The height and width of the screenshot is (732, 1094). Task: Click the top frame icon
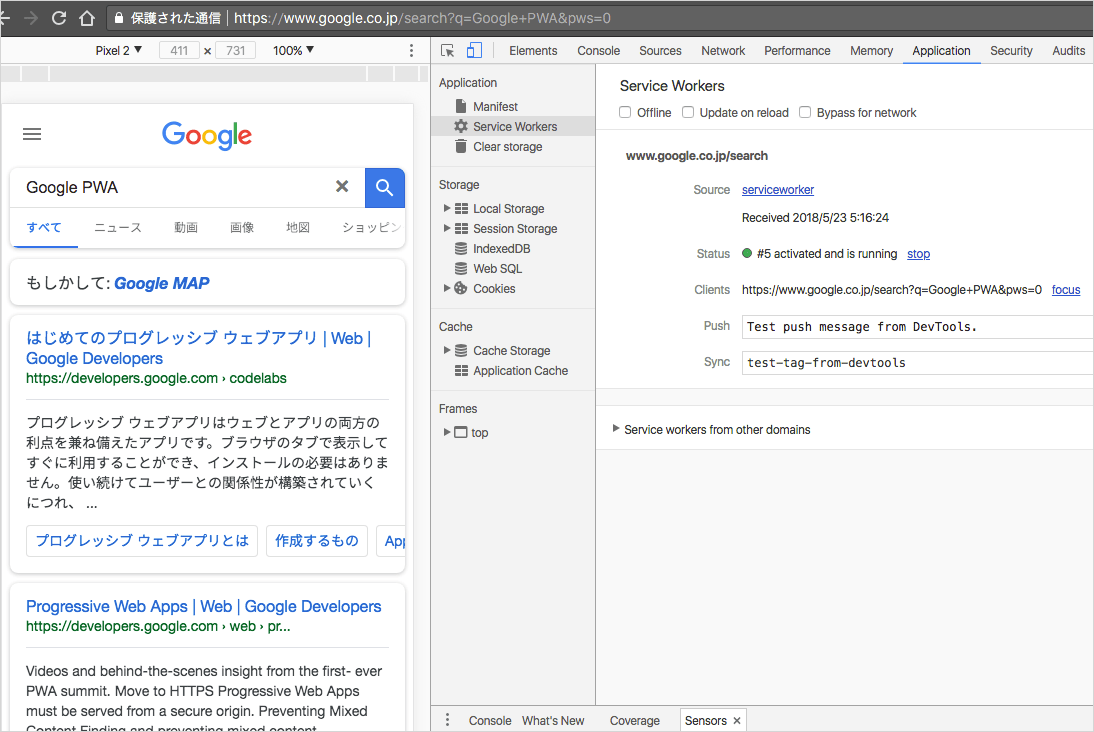tap(460, 432)
